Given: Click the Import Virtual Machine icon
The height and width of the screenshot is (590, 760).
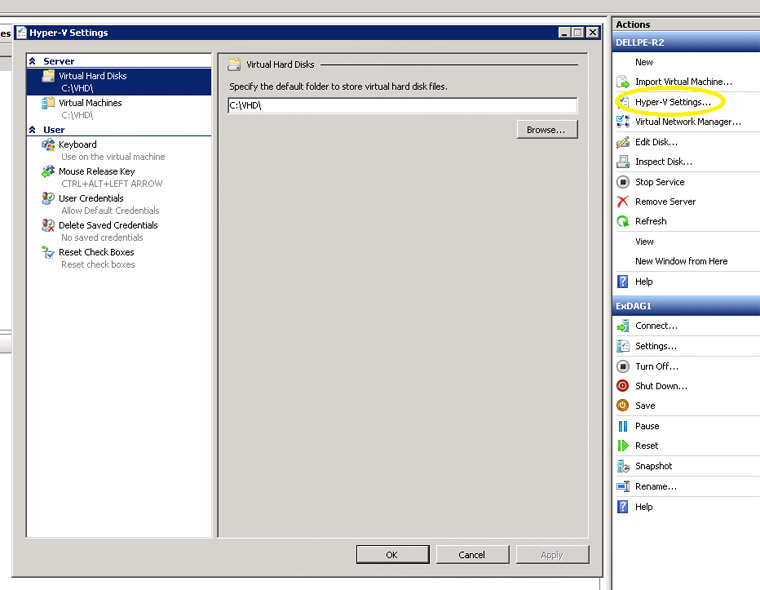Looking at the screenshot, I should point(623,82).
